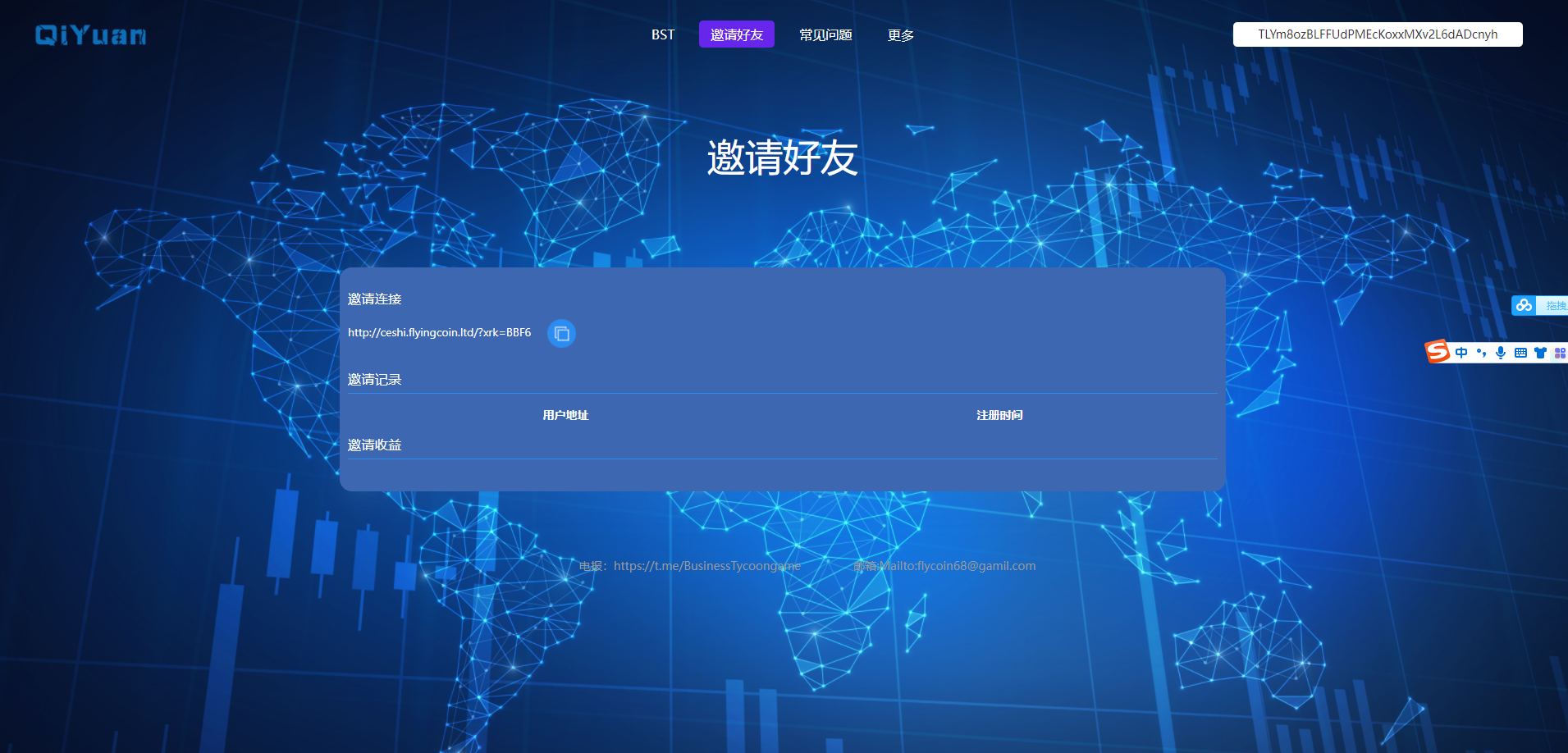Copy the invitation link with the copy icon

[x=561, y=333]
